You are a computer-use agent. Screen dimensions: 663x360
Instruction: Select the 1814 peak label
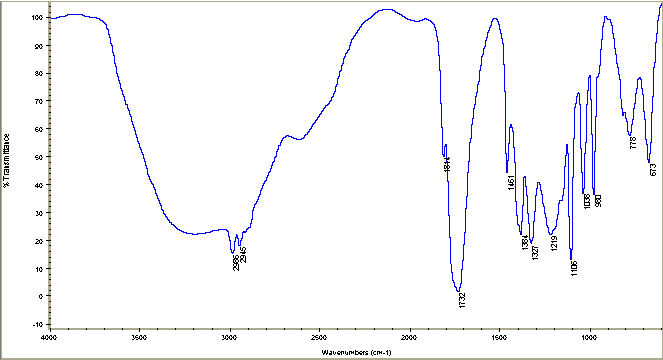pyautogui.click(x=447, y=164)
